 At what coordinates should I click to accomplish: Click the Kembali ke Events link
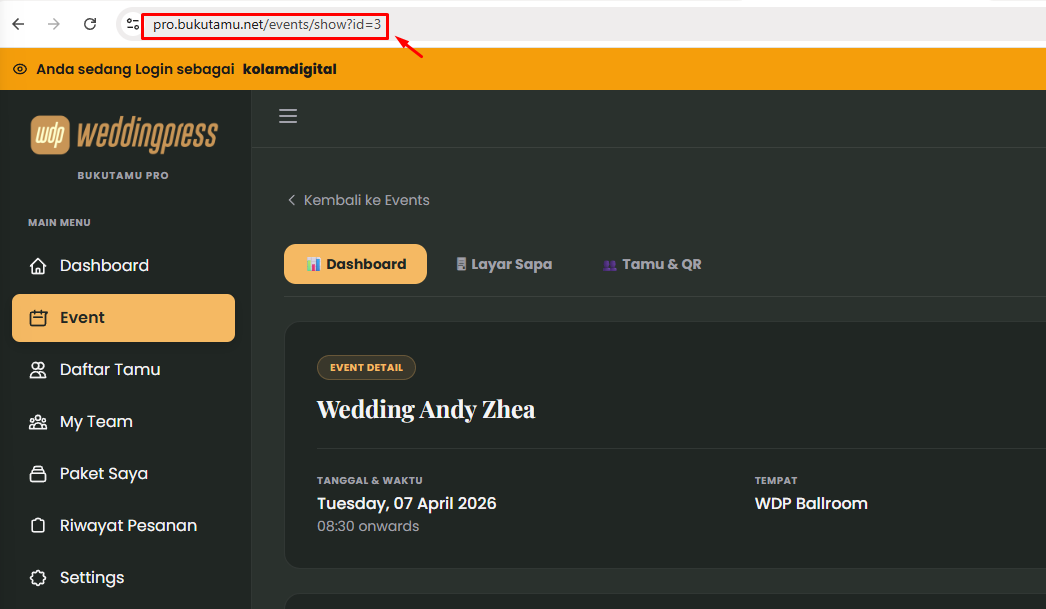[x=358, y=199]
